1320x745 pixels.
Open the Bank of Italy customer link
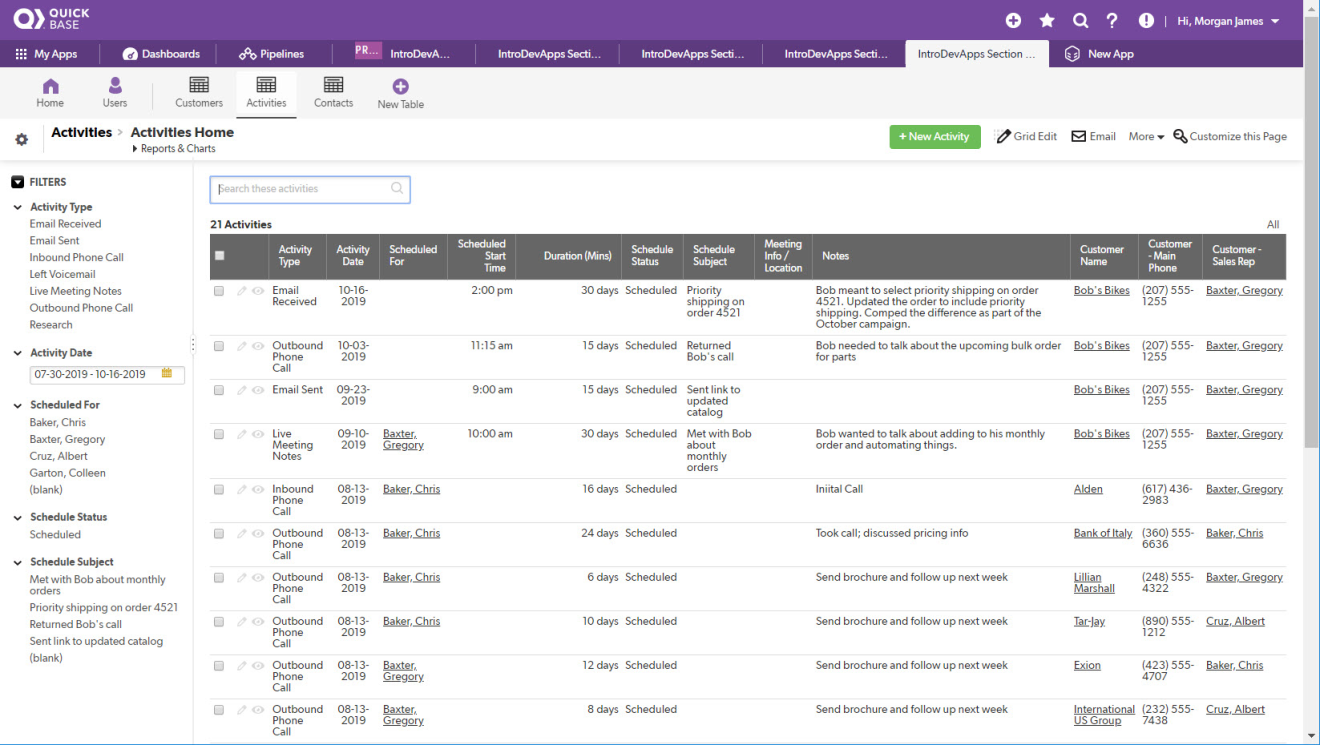click(x=1102, y=534)
